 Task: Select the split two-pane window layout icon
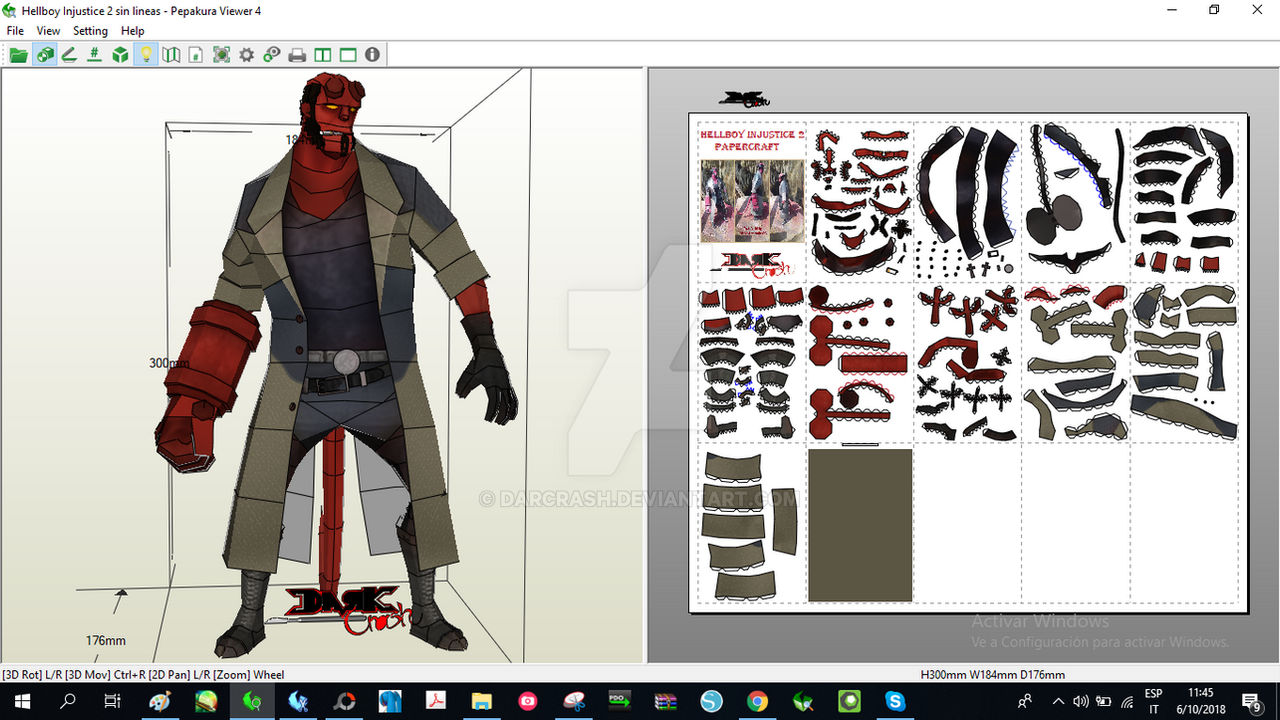coord(322,55)
